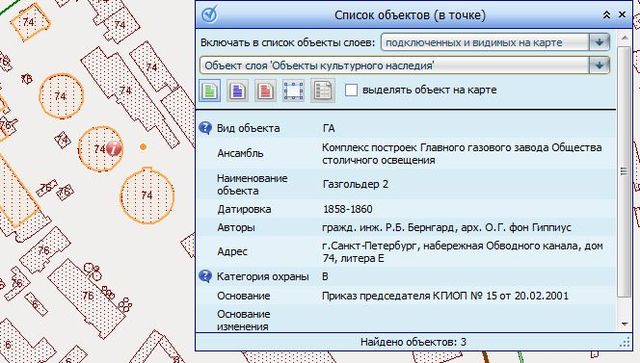Open the Объект слоя dropdown arrow
The height and width of the screenshot is (363, 640).
tap(599, 65)
